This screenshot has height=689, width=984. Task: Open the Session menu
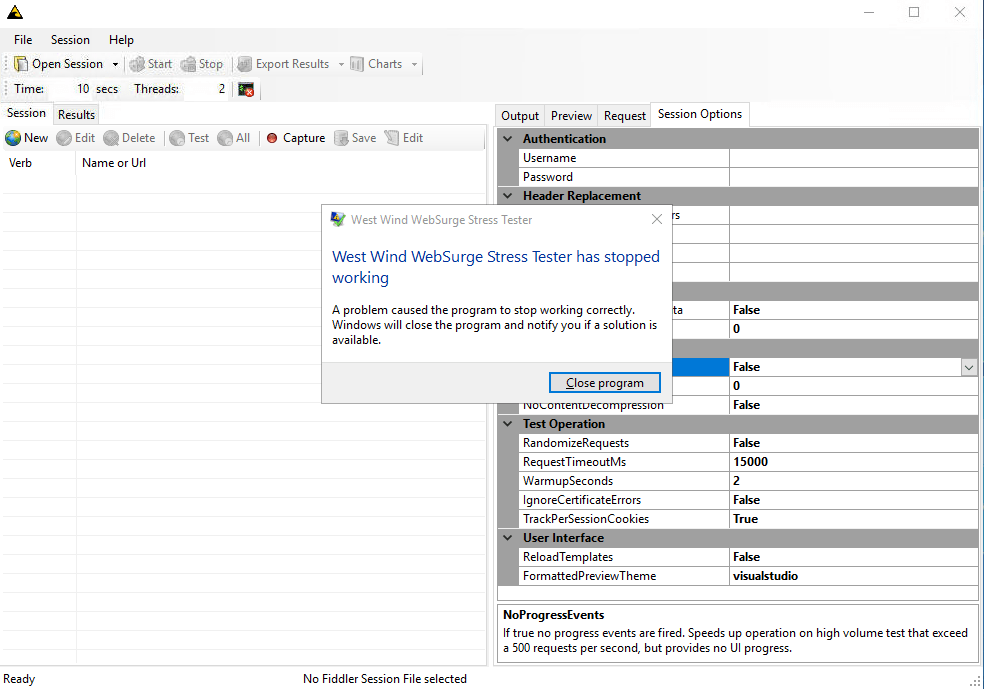pyautogui.click(x=70, y=40)
